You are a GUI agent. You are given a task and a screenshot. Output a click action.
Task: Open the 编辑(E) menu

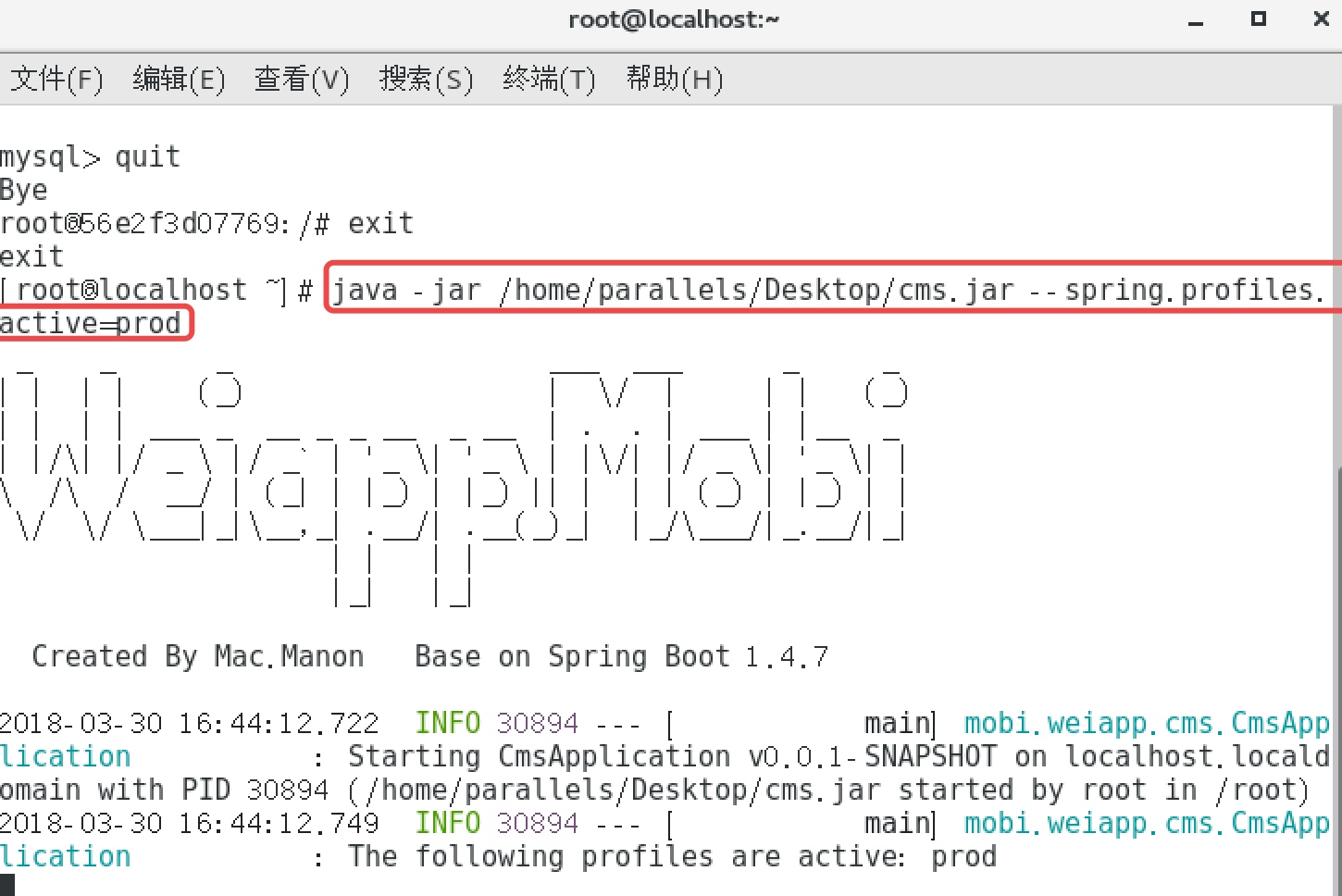179,80
